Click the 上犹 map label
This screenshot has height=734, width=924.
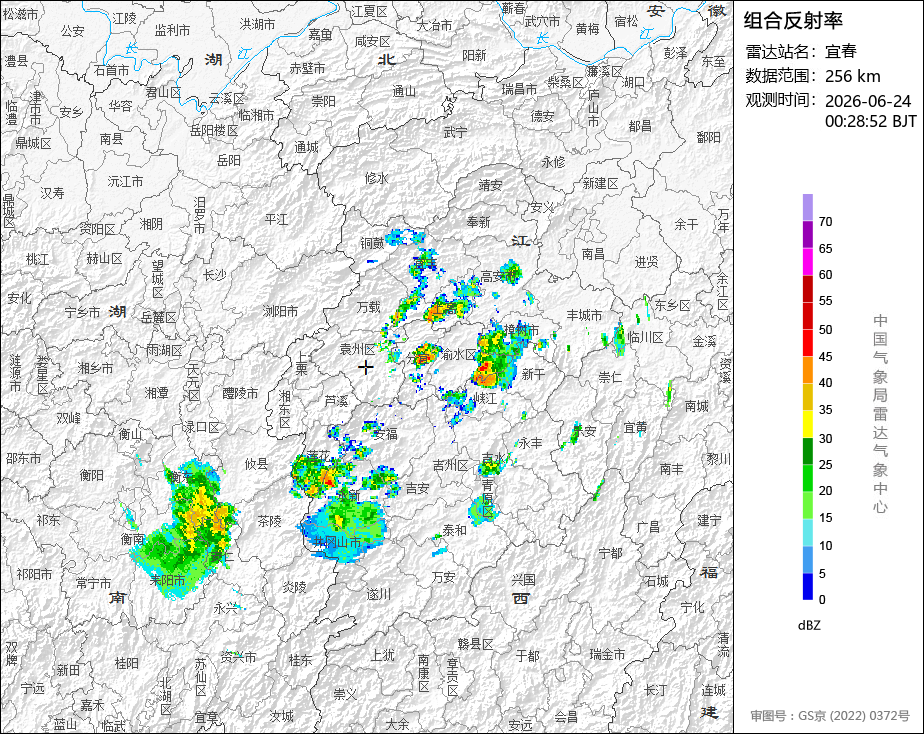click(x=382, y=654)
